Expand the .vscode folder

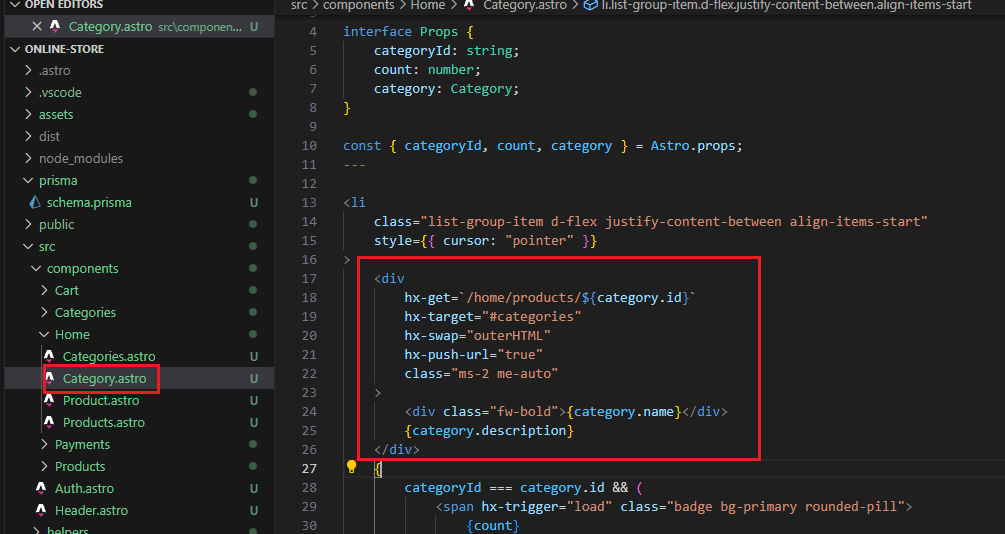[28, 92]
